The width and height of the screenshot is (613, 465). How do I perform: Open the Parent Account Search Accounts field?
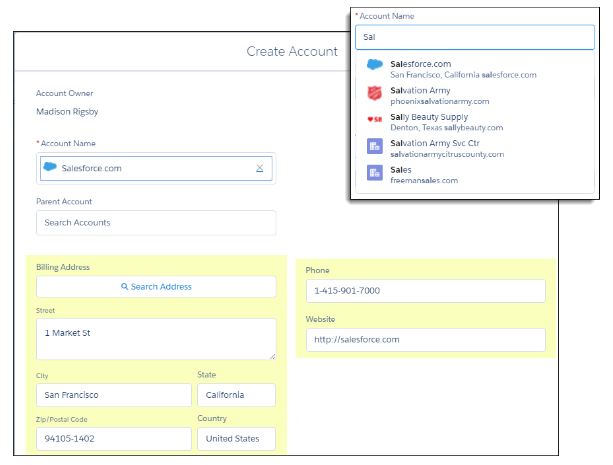tap(156, 223)
